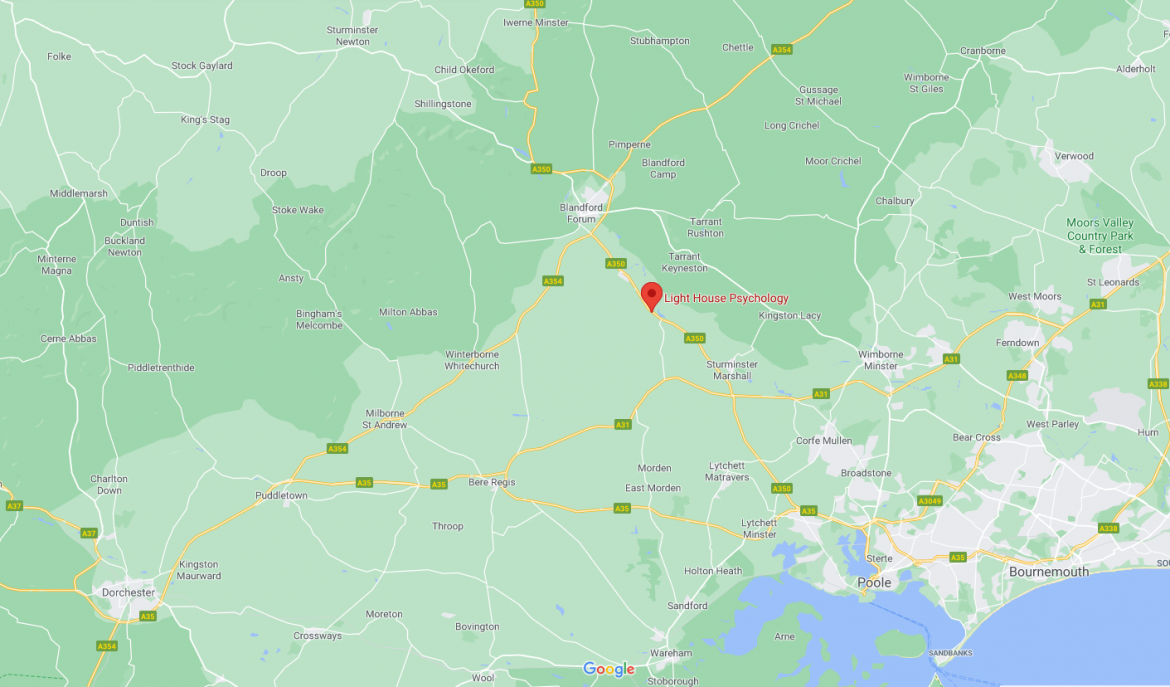Image resolution: width=1170 pixels, height=687 pixels.
Task: Click the Sturminster Newton label
Action: pos(352,36)
